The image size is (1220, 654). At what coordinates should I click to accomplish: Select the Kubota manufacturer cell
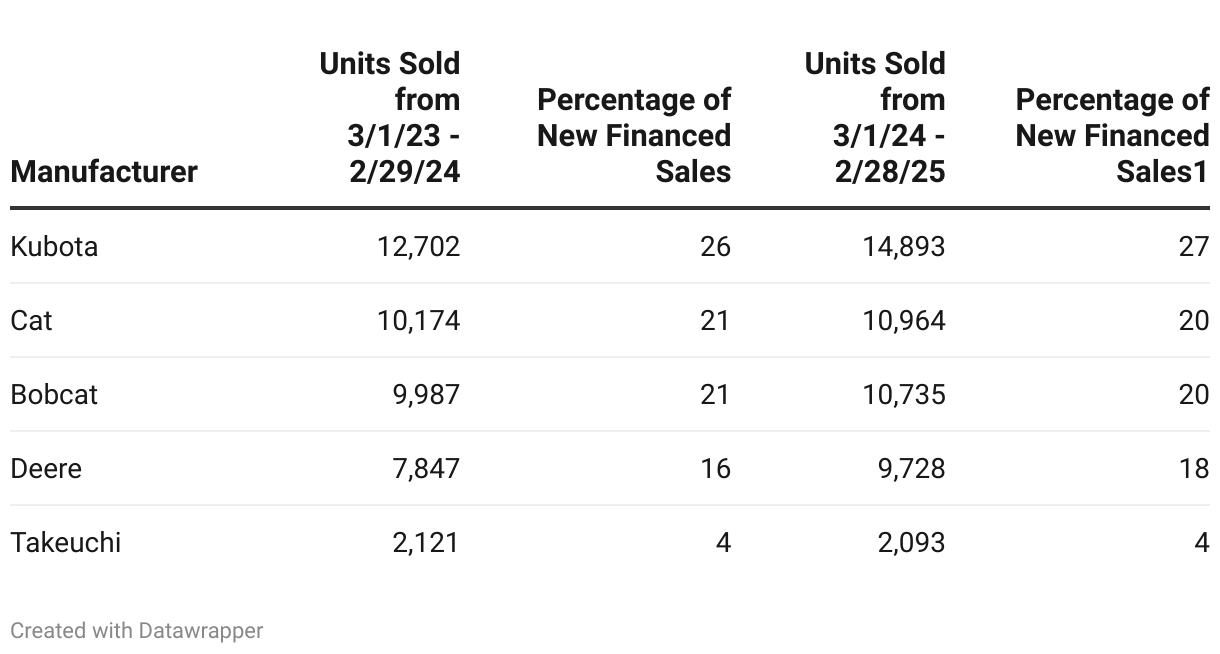tap(54, 246)
